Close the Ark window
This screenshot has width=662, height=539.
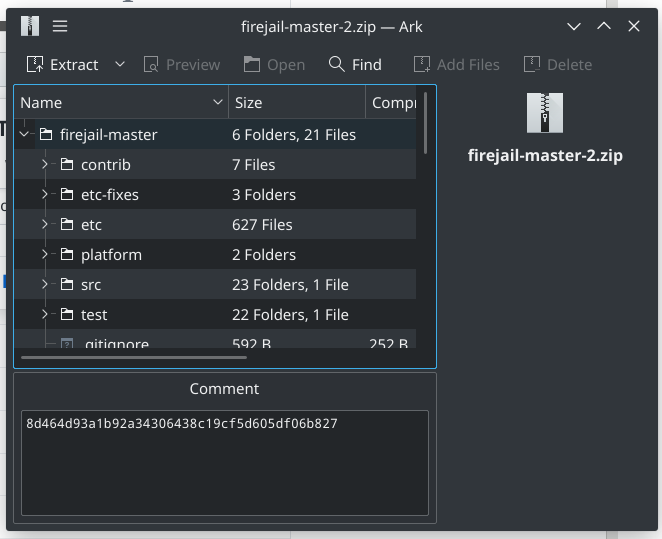(634, 26)
